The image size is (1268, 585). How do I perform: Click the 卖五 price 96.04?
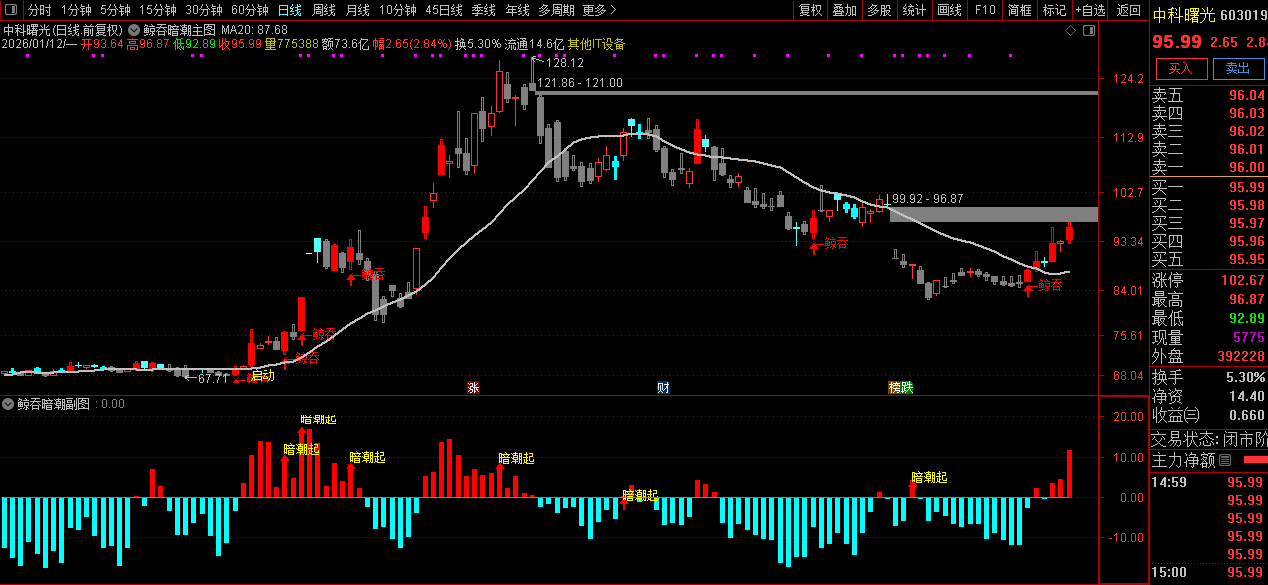(x=1245, y=95)
